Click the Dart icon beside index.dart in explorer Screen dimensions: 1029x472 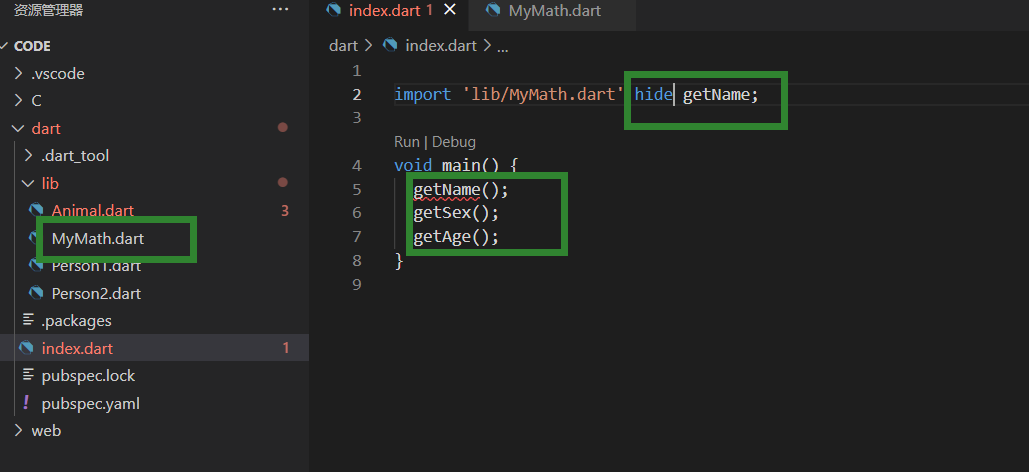click(26, 348)
